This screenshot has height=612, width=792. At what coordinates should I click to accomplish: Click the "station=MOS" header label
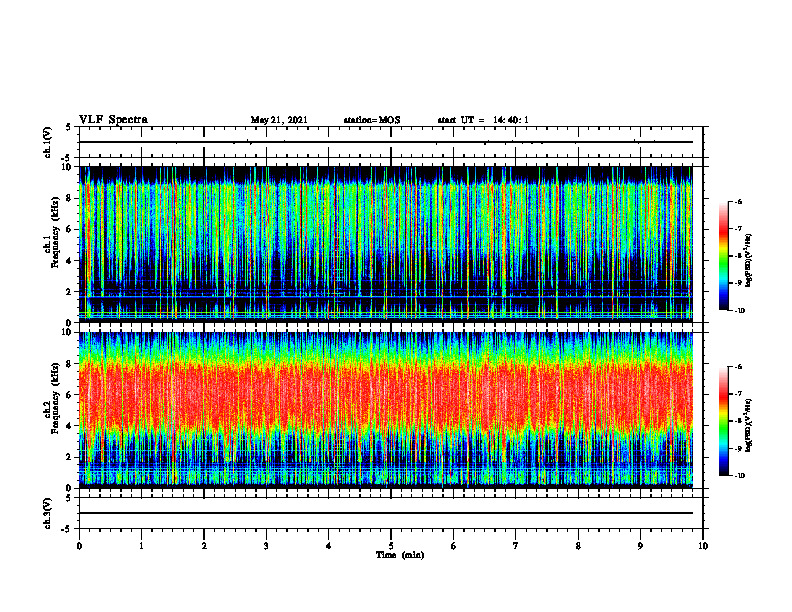tap(372, 120)
